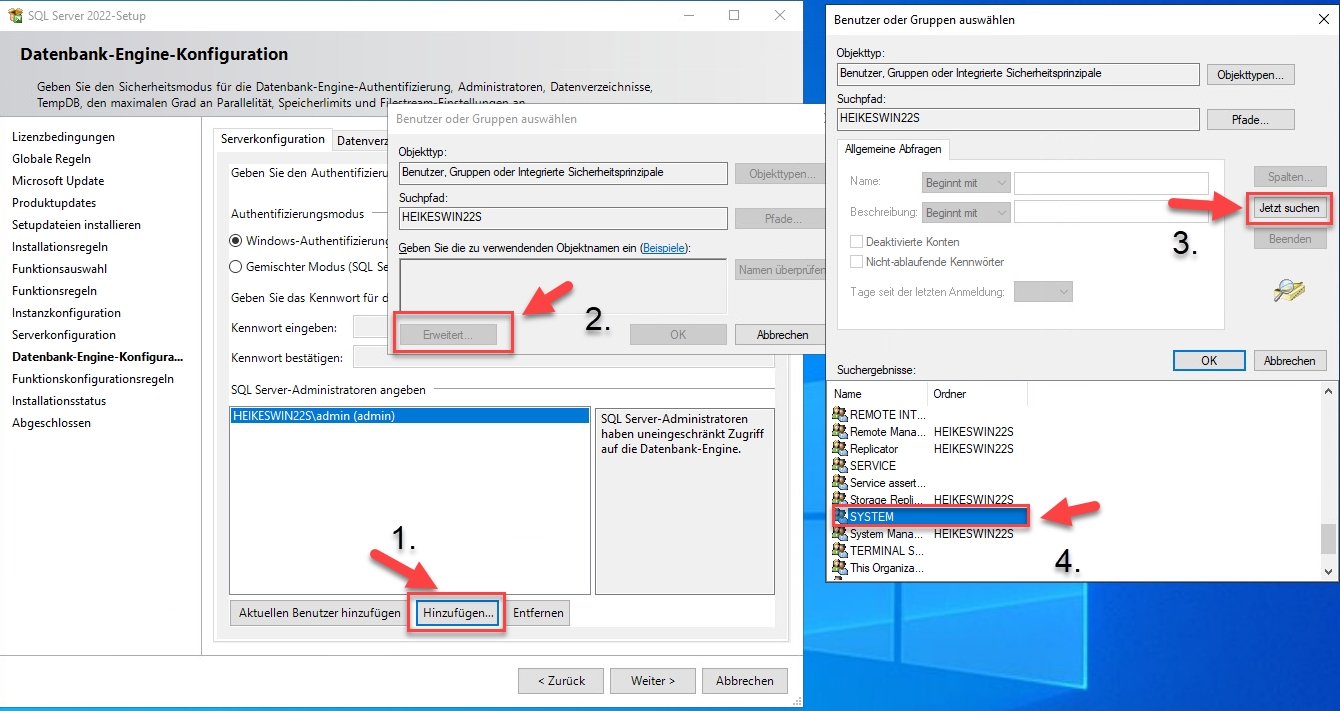Sort results by the Name column header
Screen dimensions: 1340x711
point(878,394)
